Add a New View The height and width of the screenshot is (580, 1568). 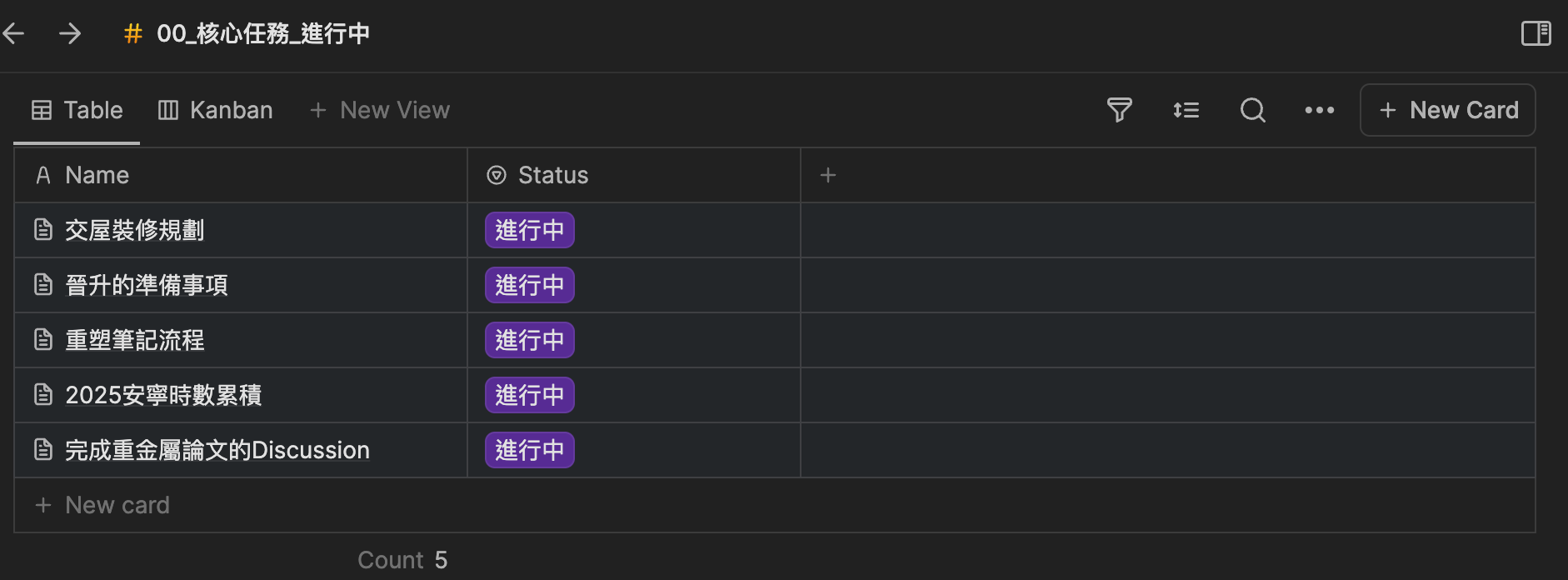point(380,110)
